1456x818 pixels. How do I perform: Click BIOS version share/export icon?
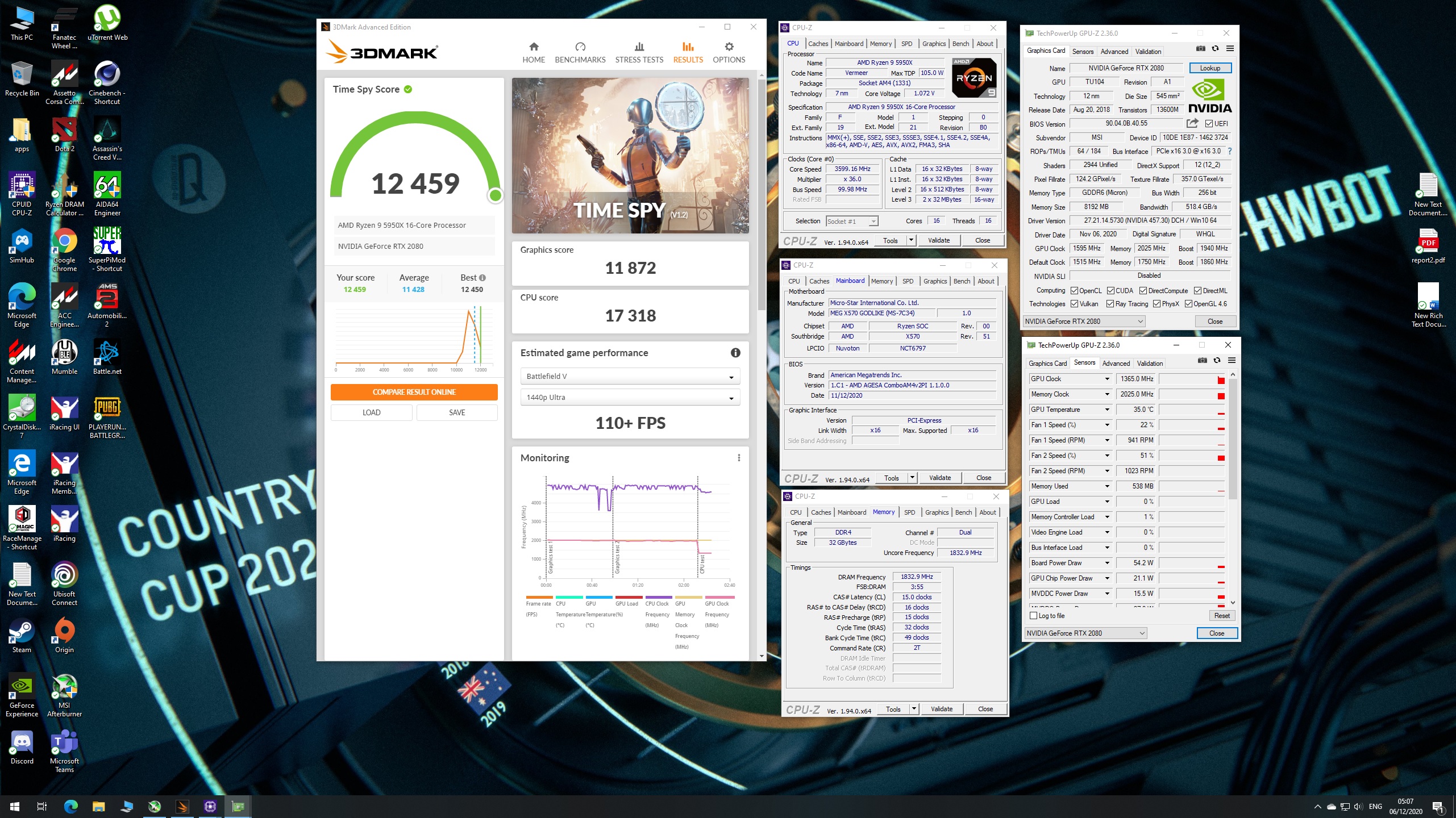(x=1192, y=123)
